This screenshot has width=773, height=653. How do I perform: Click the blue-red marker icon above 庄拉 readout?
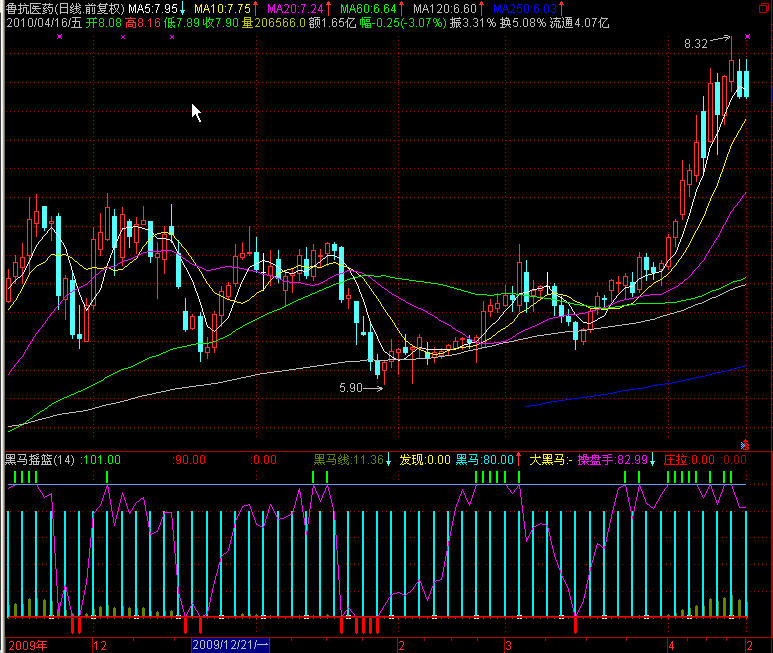tap(745, 445)
